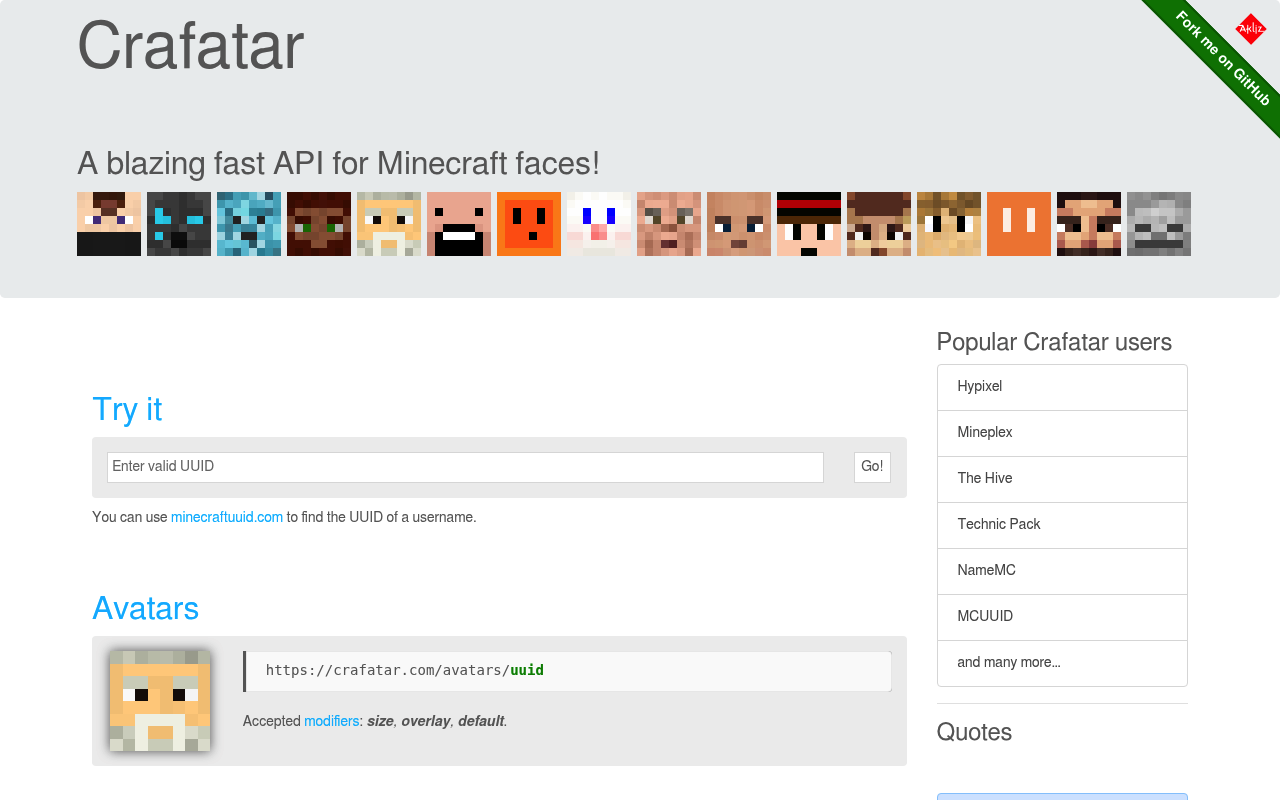Jump to the Try it section heading
The image size is (1280, 800).
click(x=127, y=409)
